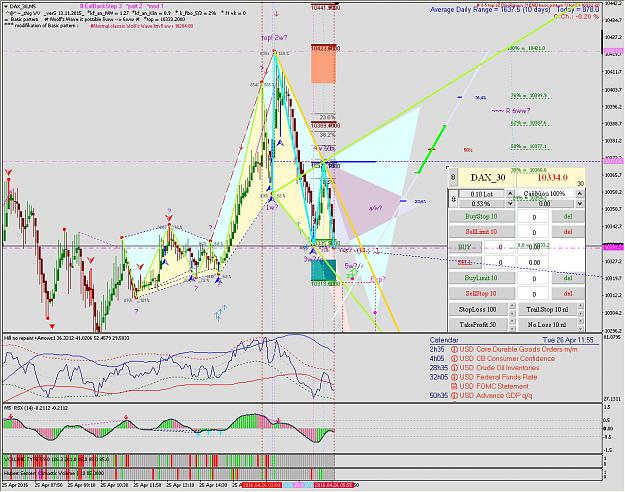Click the BUY market order button

[465, 247]
